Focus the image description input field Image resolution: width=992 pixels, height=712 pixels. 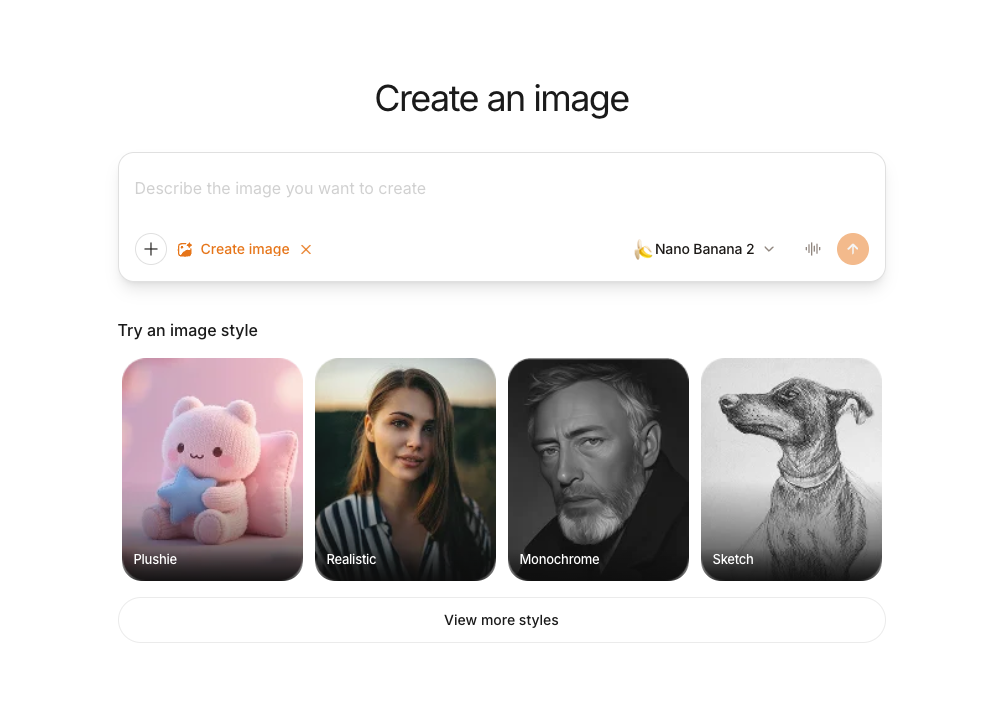pyautogui.click(x=501, y=188)
